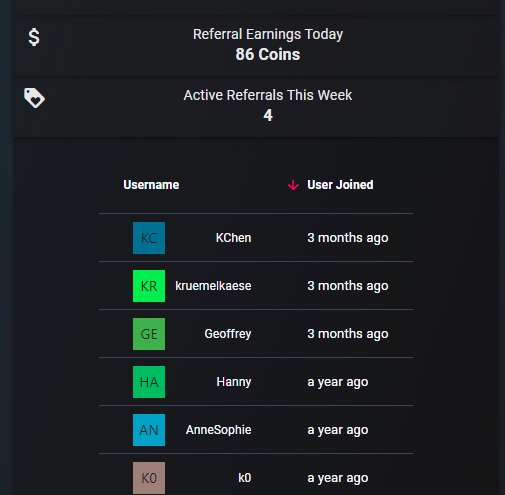Click the Referral Earnings Today card
This screenshot has width=505, height=495.
256,46
